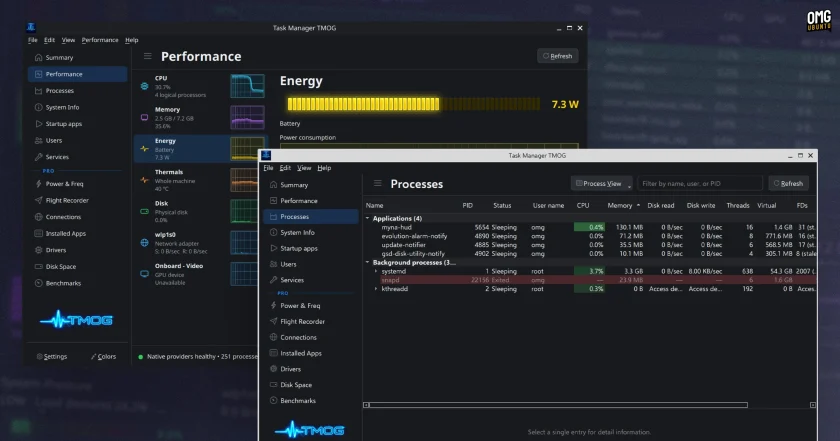Select the Memory performance entry
This screenshot has height=441, width=840.
[201, 117]
